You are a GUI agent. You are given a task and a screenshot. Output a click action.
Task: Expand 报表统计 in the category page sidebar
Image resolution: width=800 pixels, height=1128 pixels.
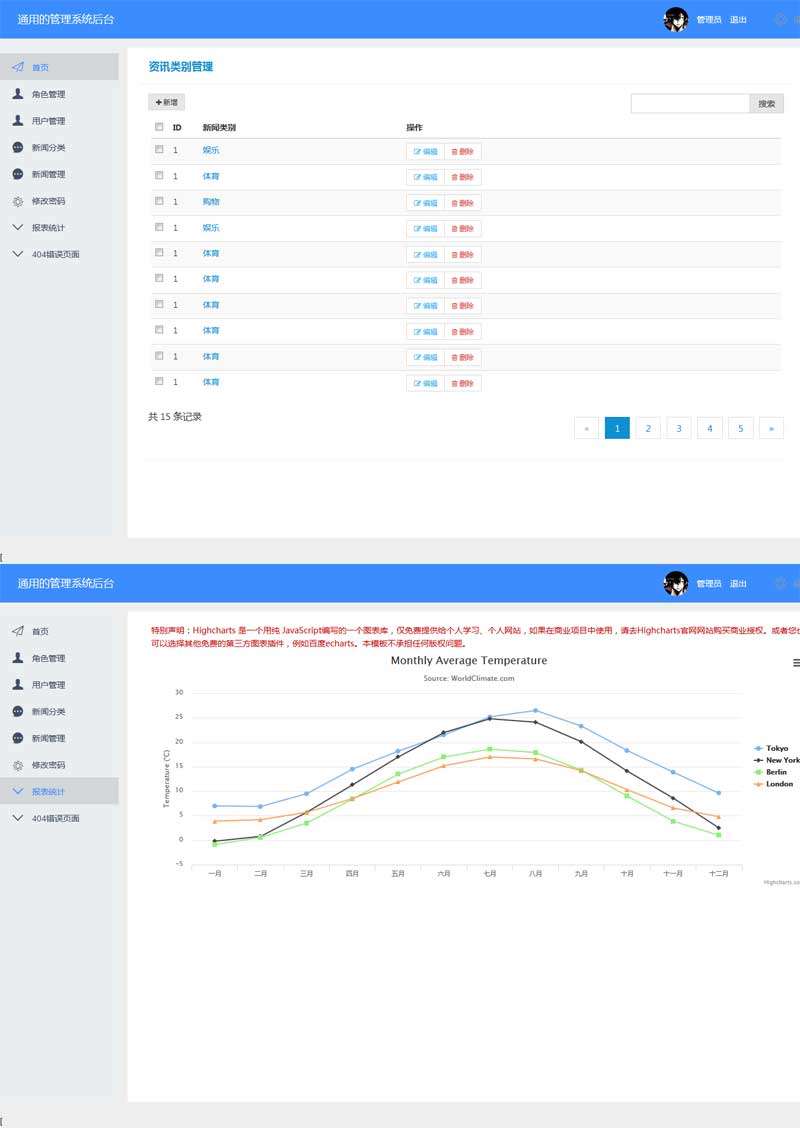(x=18, y=227)
